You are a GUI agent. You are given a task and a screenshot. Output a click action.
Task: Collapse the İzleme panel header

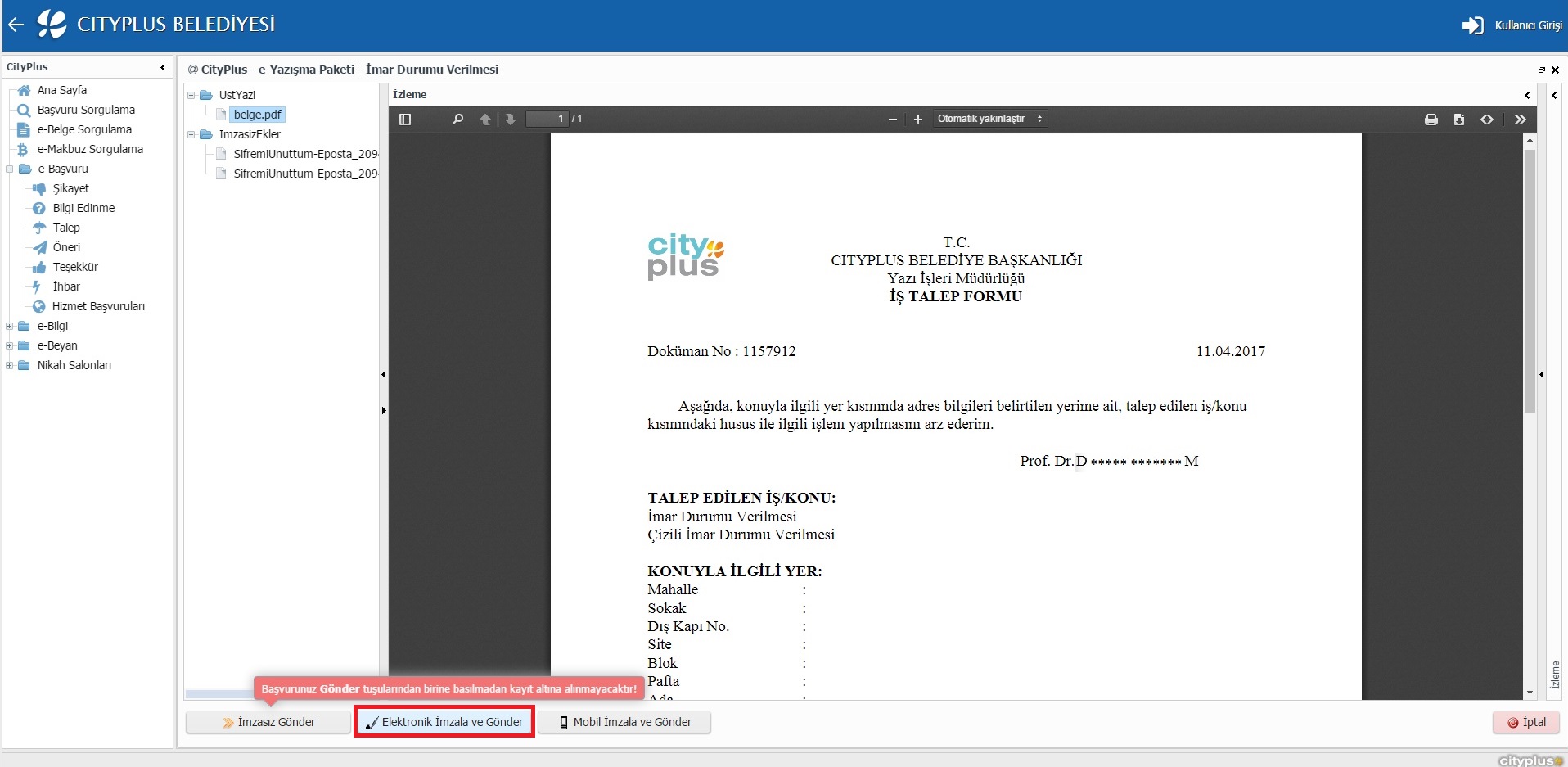tap(1527, 95)
